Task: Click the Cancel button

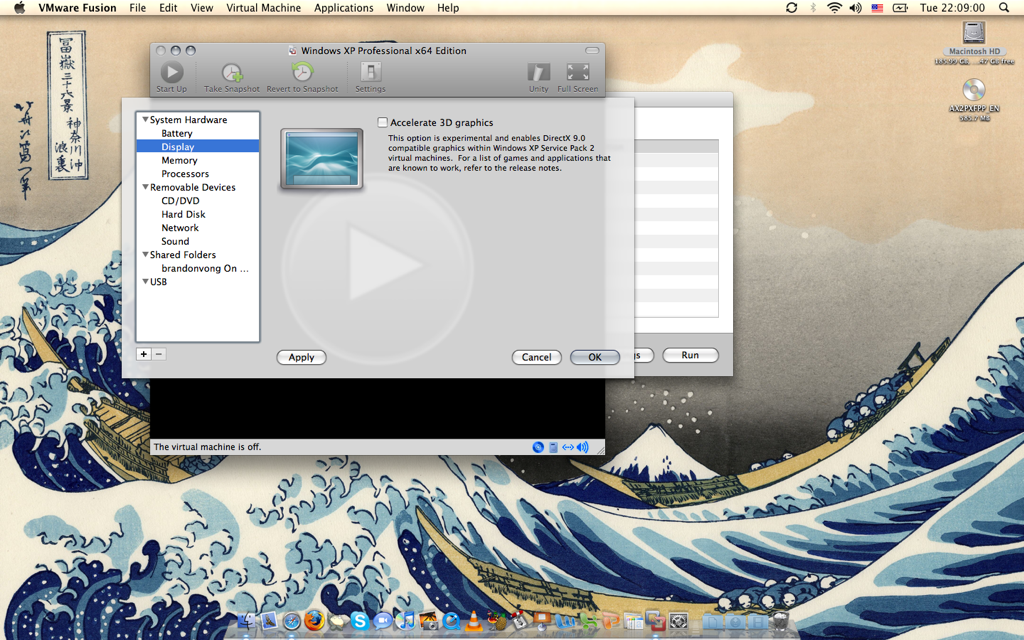Action: pos(536,357)
